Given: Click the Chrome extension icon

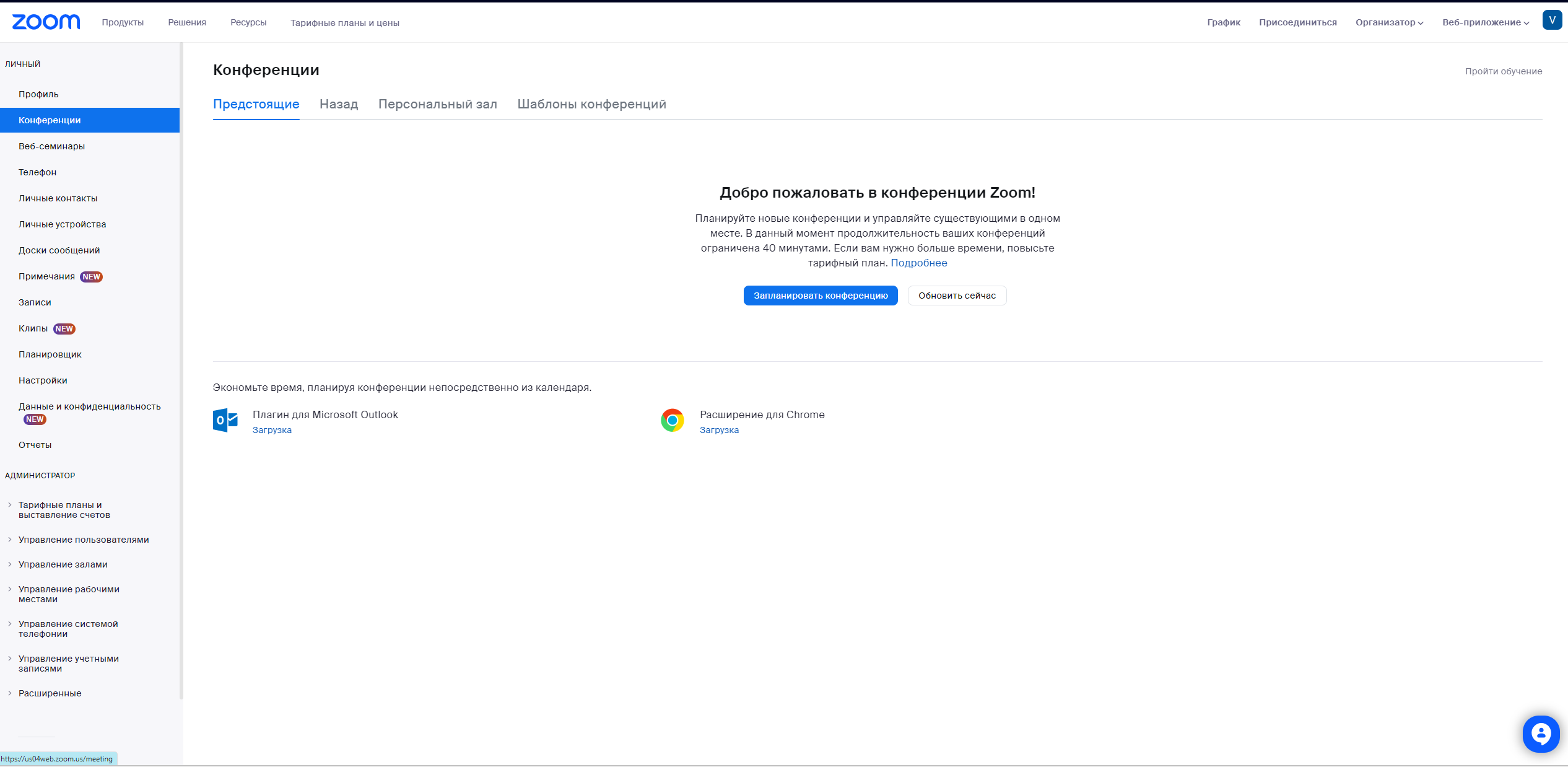Looking at the screenshot, I should click(x=672, y=421).
